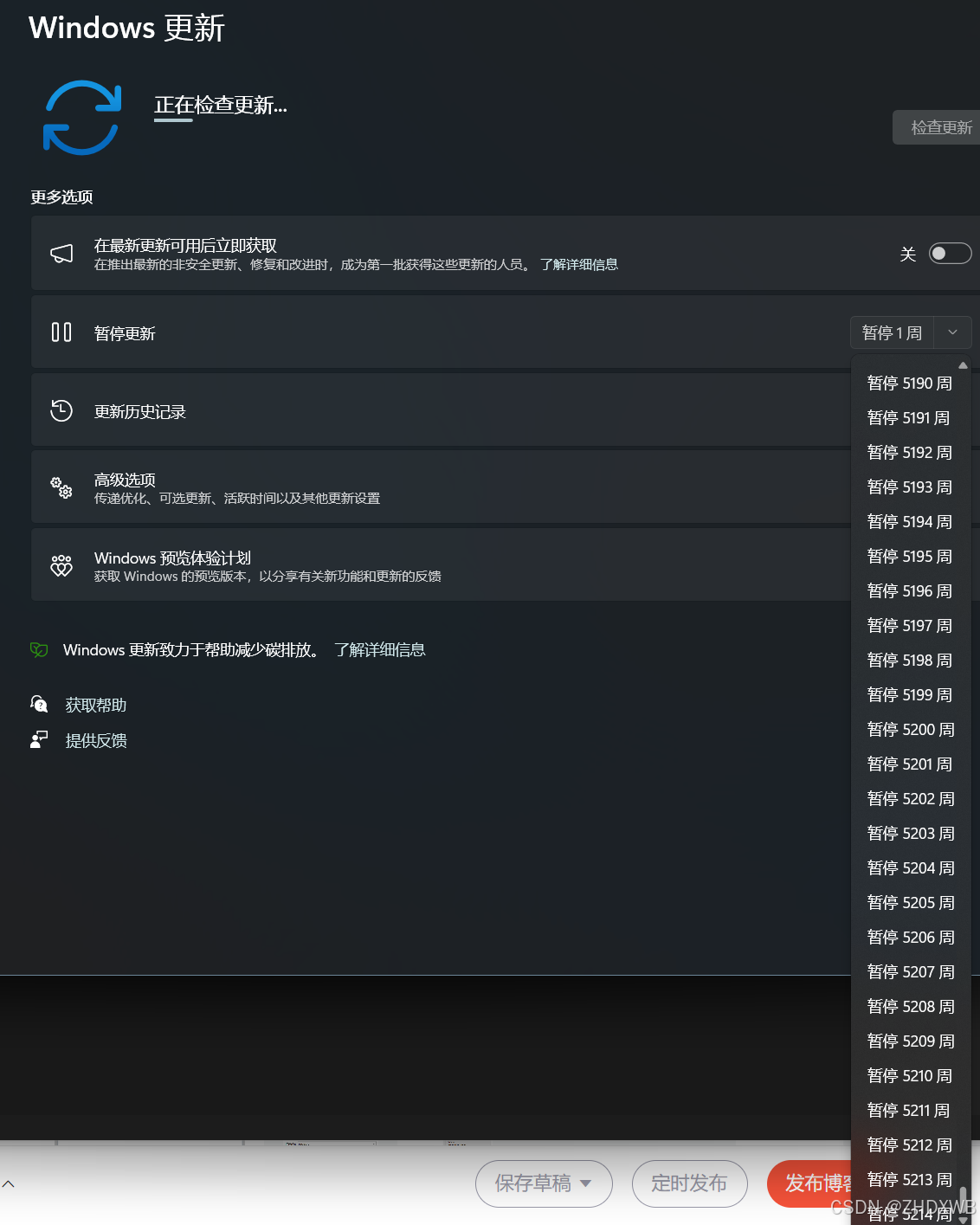This screenshot has width=980, height=1225.
Task: Click the gears icon beside 高级选项
Action: pos(61,487)
